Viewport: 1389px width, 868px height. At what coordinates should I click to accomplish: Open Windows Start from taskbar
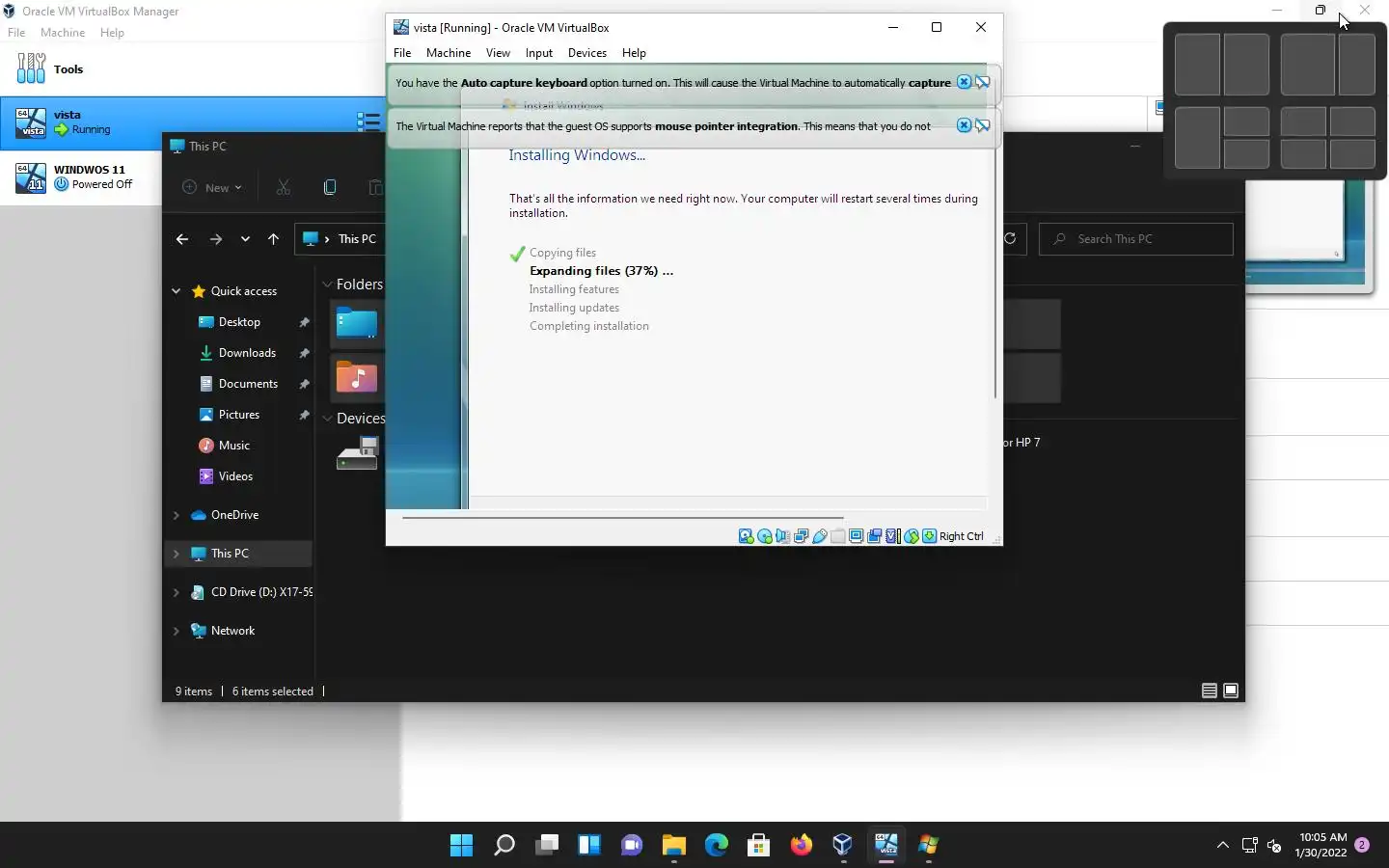point(461,845)
